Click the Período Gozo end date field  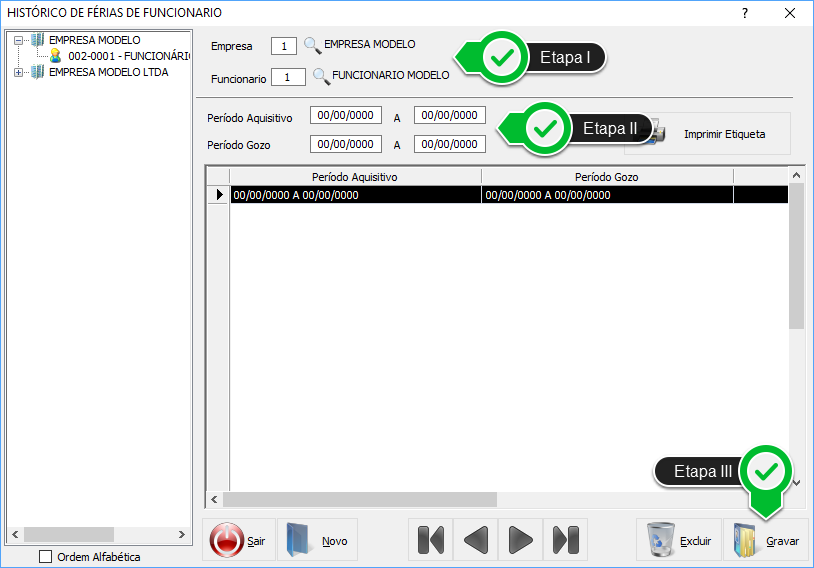point(450,145)
